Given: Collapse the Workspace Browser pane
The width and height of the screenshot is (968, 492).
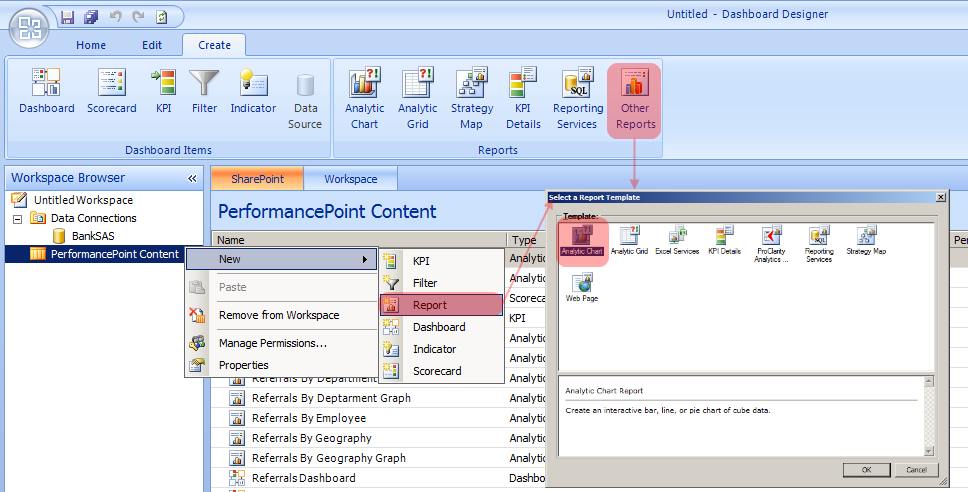Looking at the screenshot, I should click(192, 178).
